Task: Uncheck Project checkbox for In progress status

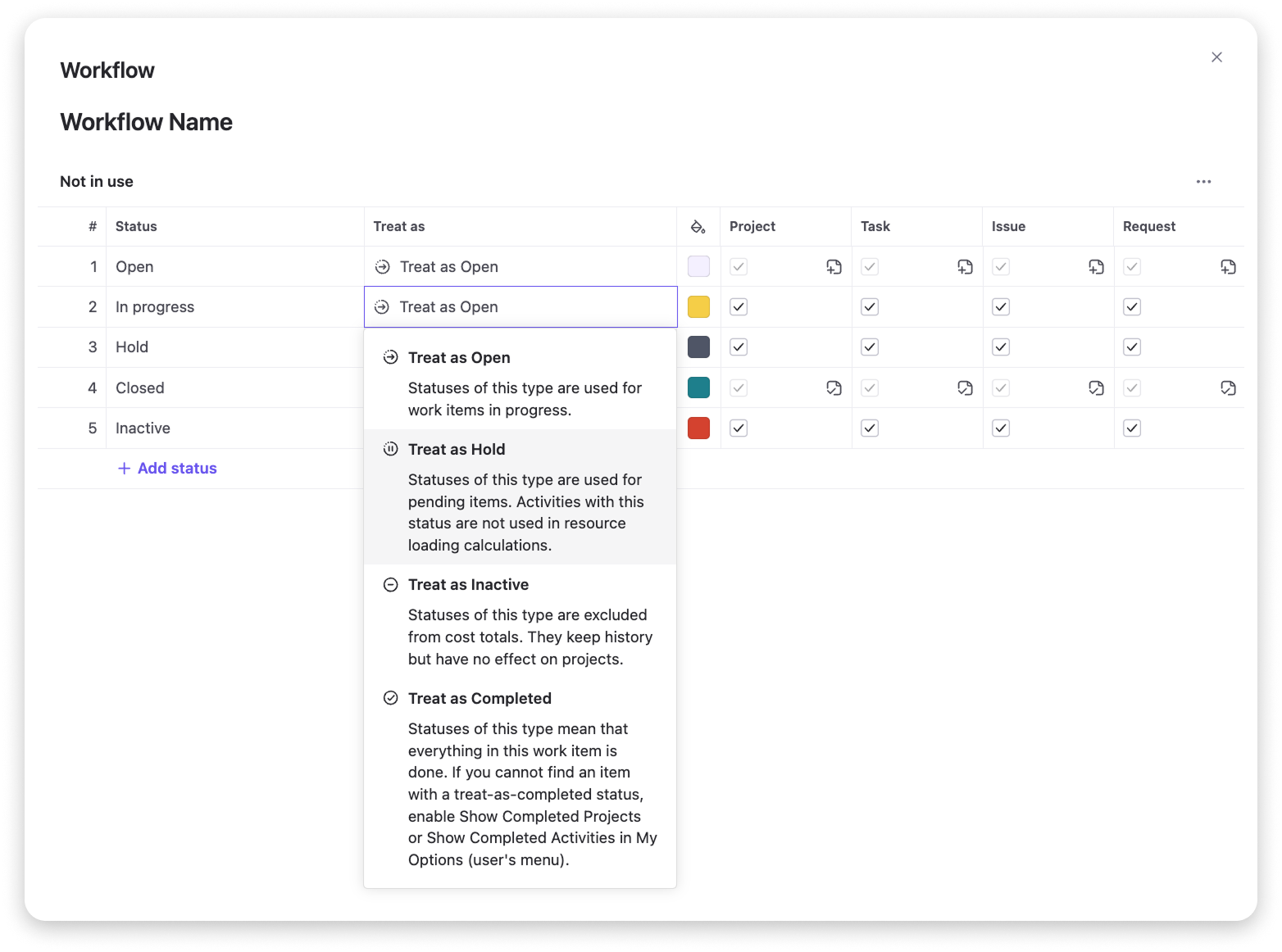Action: point(739,307)
